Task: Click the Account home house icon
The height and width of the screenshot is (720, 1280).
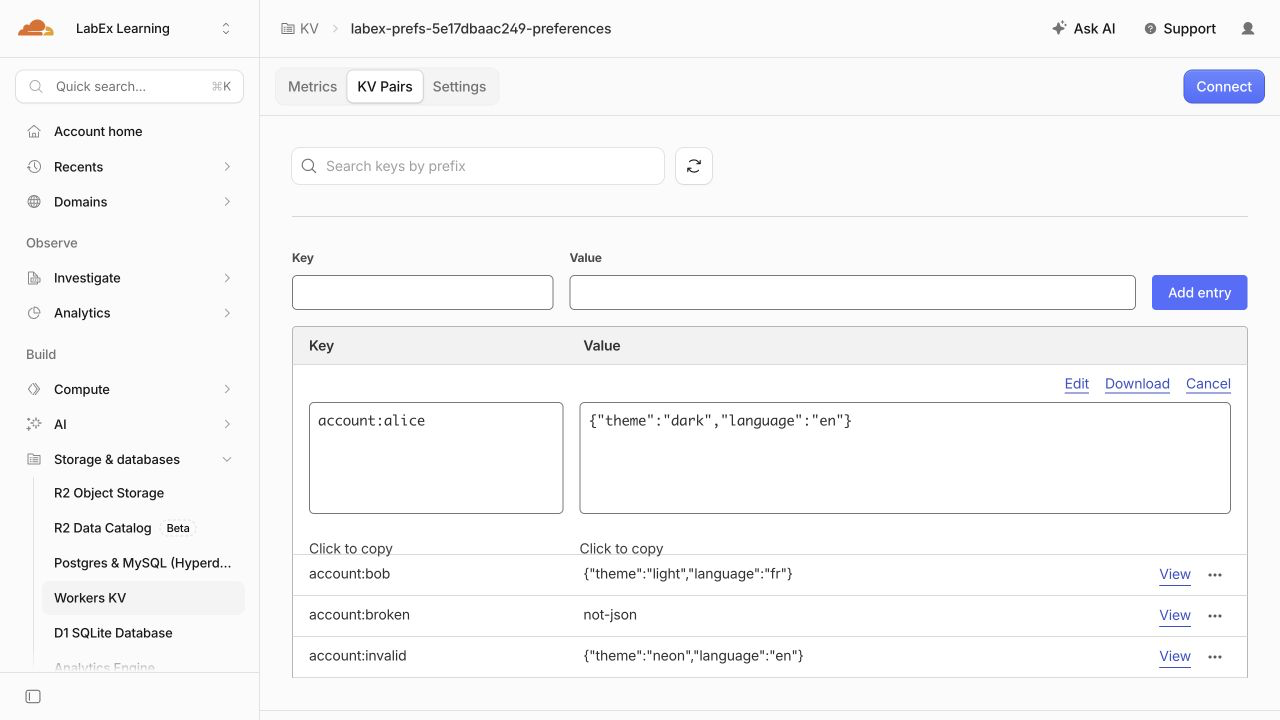Action: point(34,132)
